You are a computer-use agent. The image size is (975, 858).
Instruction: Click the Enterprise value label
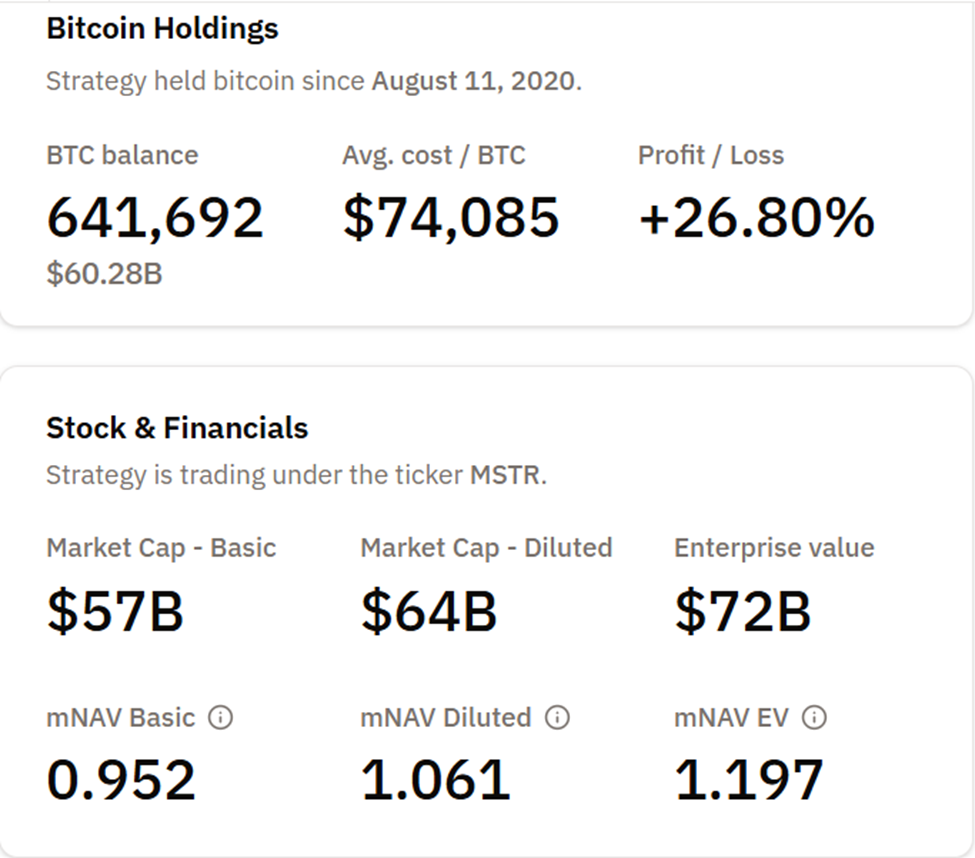(774, 548)
